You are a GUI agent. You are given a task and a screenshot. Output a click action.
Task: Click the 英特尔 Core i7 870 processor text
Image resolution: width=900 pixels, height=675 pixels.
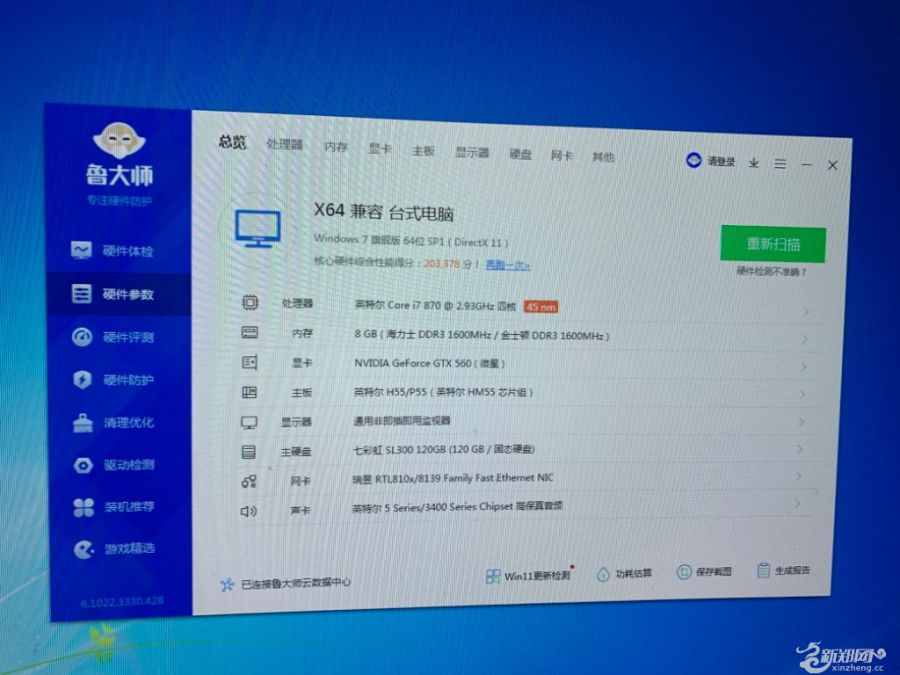(x=435, y=305)
